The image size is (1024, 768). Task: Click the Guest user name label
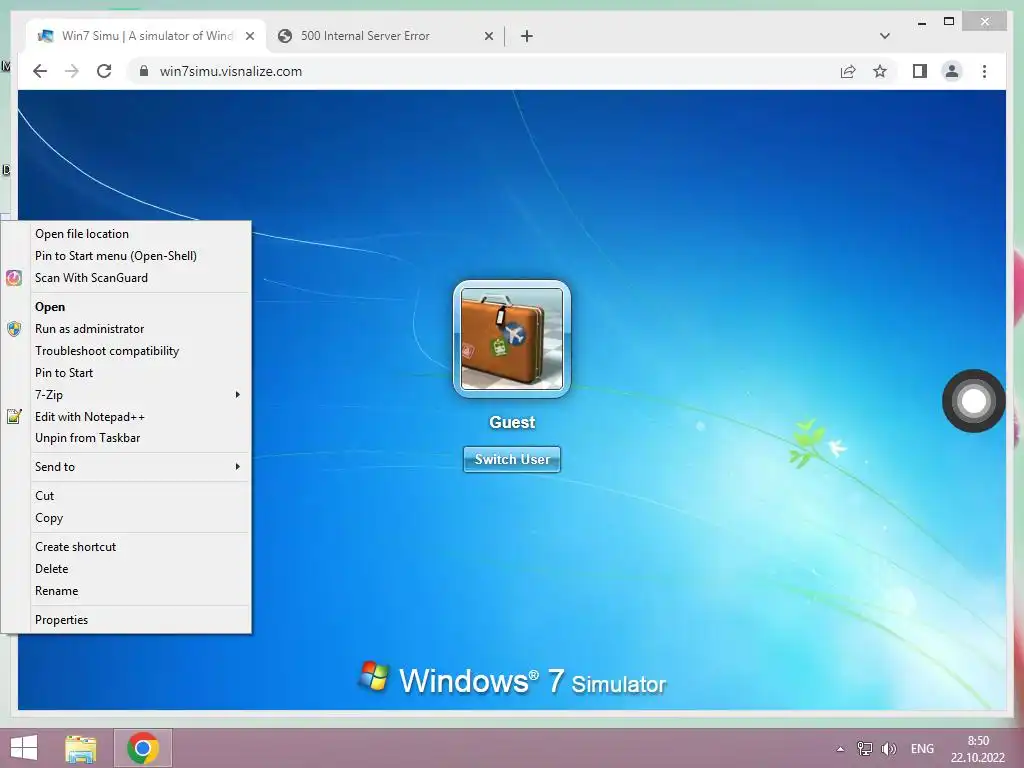coord(512,423)
